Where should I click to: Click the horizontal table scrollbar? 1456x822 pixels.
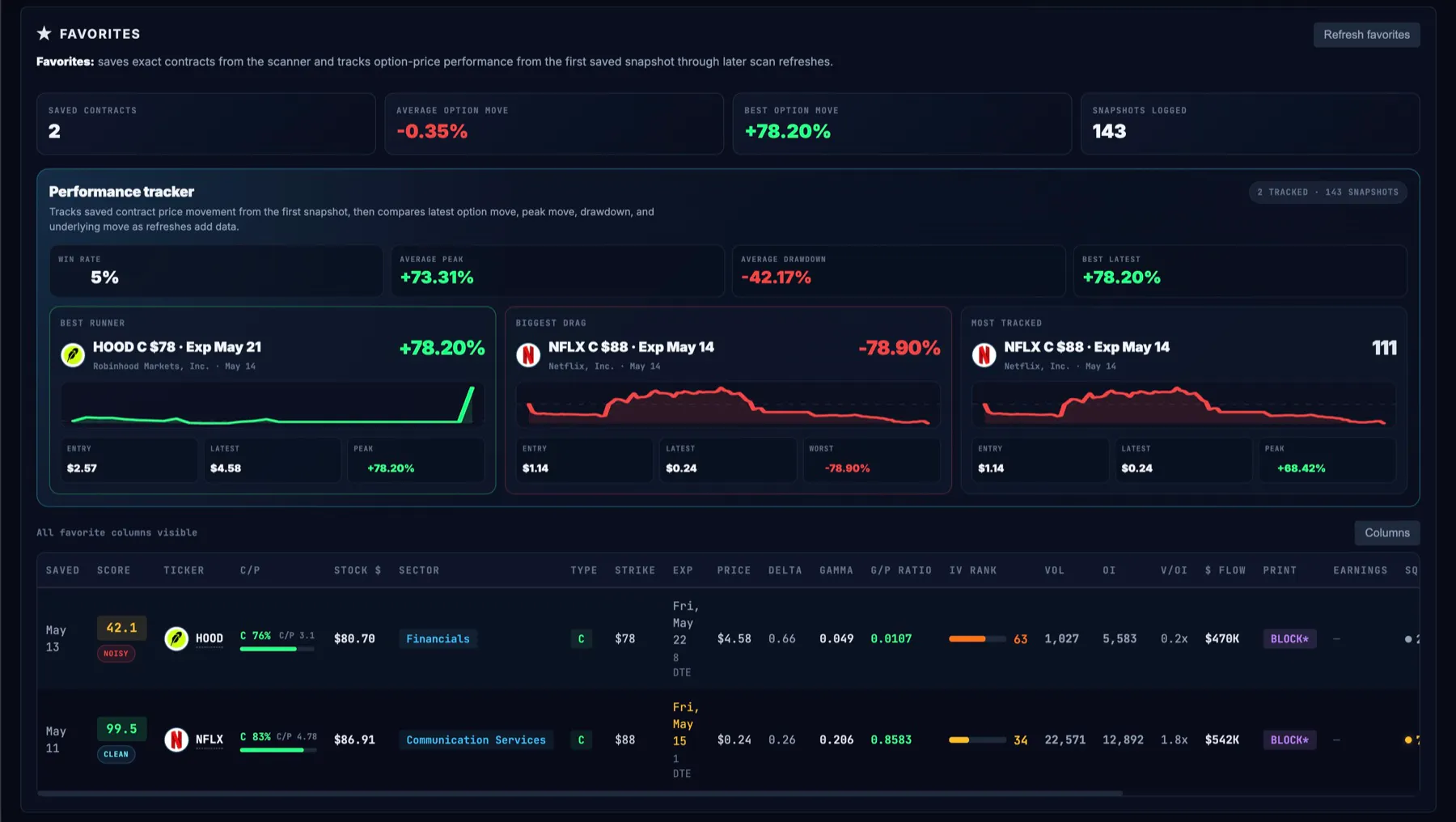(580, 793)
